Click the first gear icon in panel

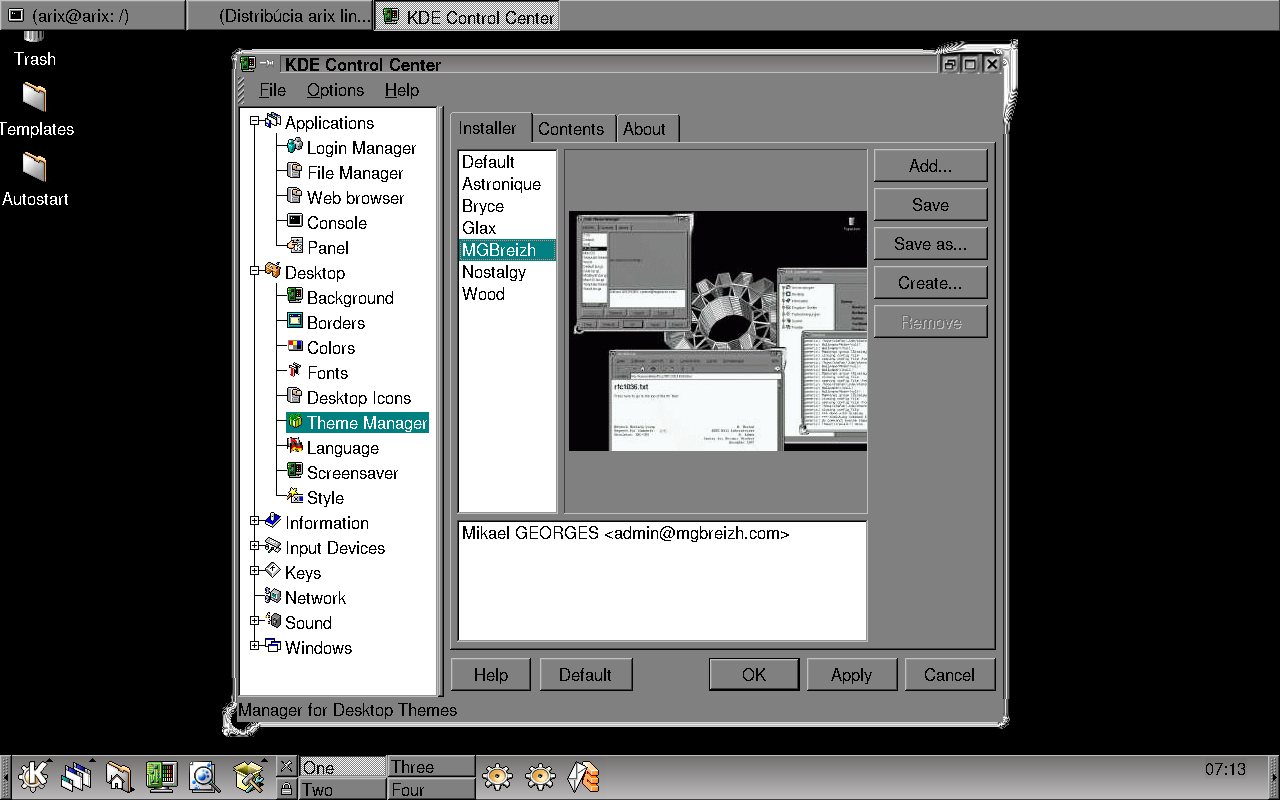point(497,776)
